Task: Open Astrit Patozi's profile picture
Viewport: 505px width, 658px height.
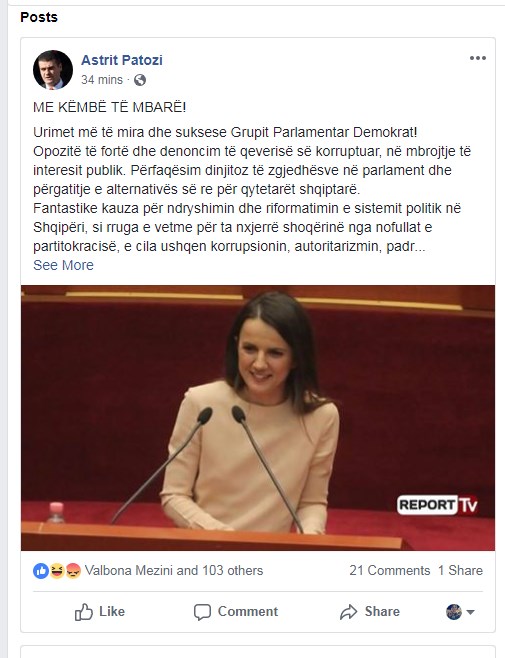Action: (x=53, y=70)
